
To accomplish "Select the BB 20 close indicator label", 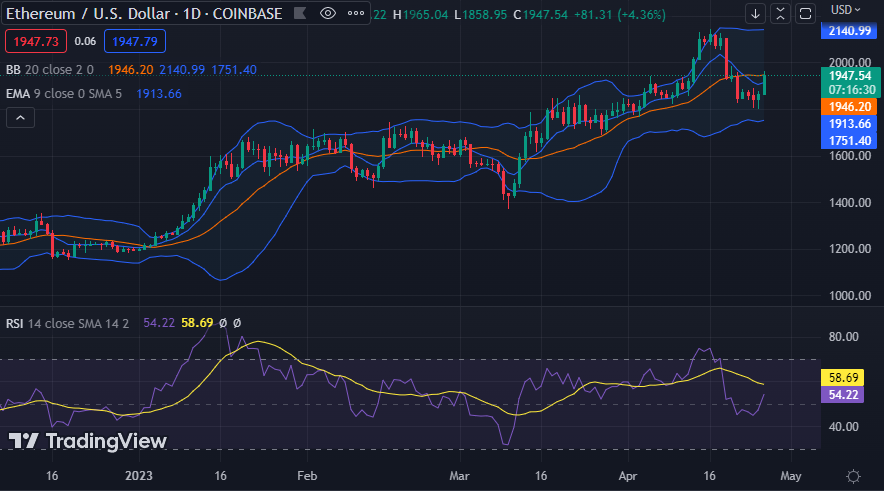I will tap(50, 70).
